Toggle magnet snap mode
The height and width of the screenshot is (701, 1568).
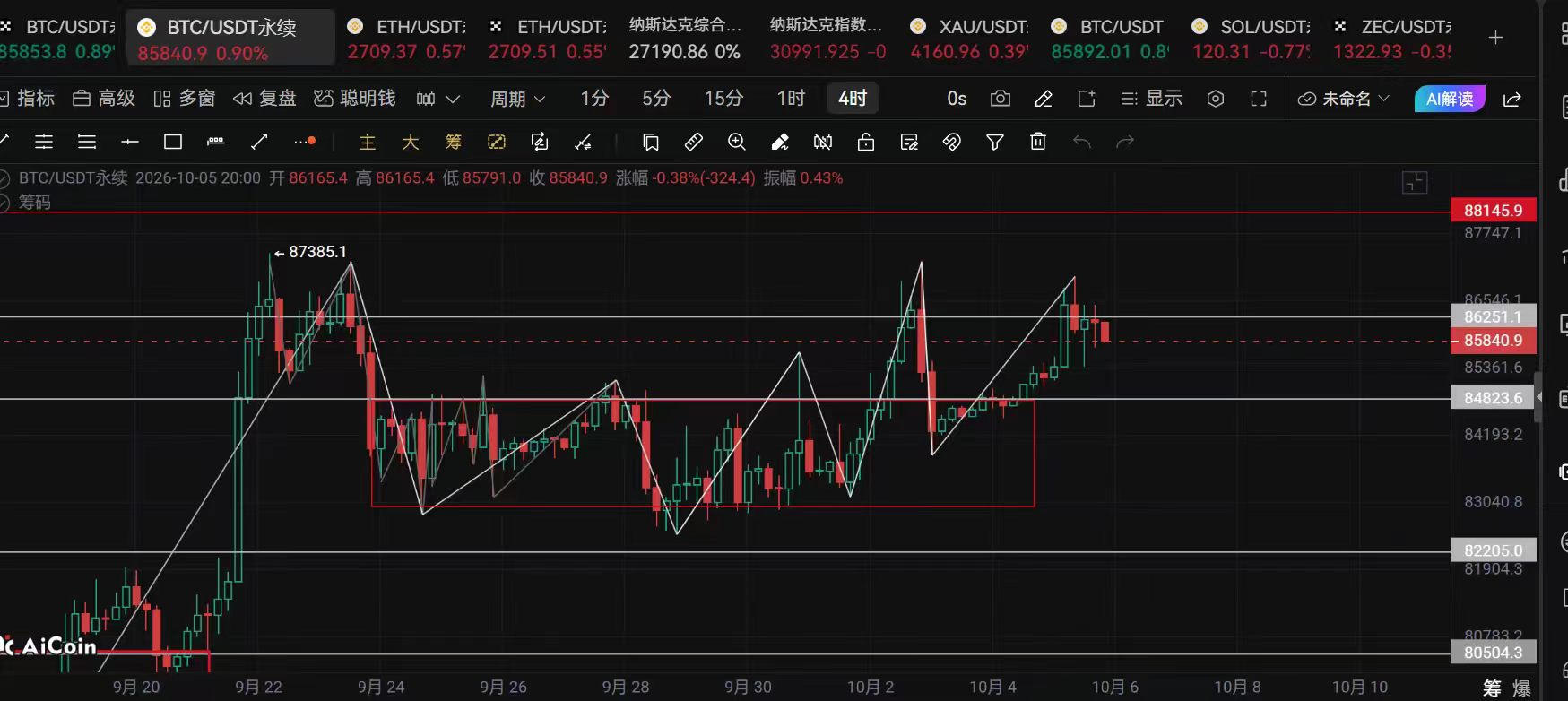[951, 142]
